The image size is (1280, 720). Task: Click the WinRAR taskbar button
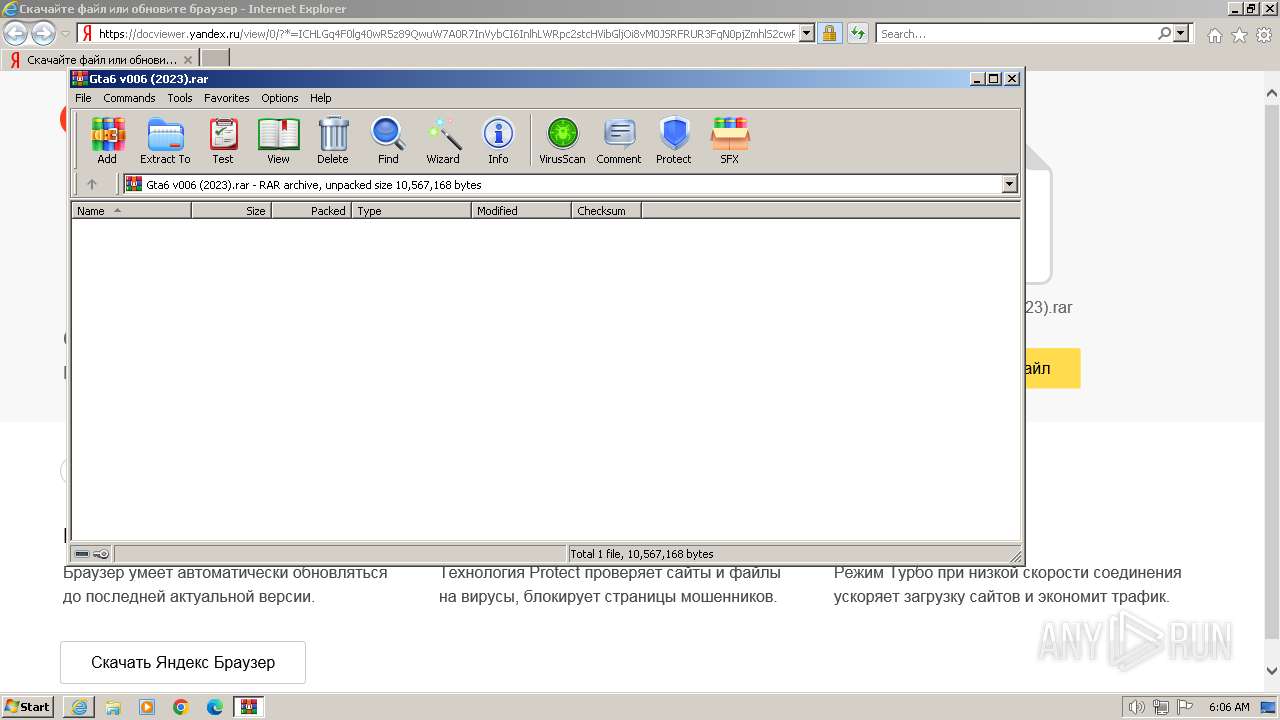coord(249,707)
